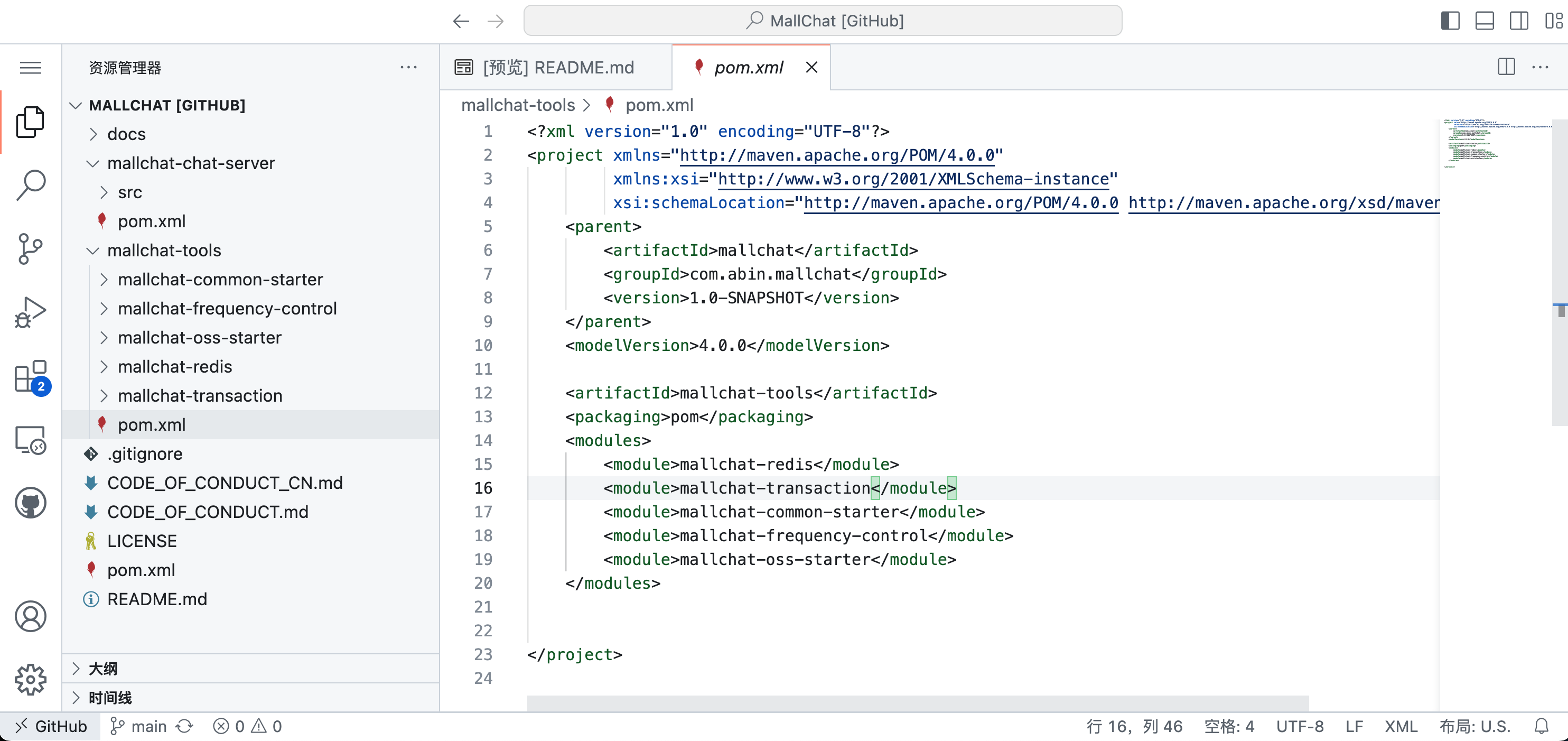Open Extensions view with badge 2

[x=31, y=376]
